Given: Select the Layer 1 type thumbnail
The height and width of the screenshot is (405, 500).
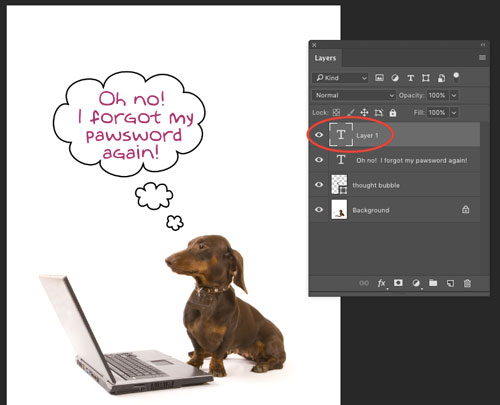Looking at the screenshot, I should [341, 135].
